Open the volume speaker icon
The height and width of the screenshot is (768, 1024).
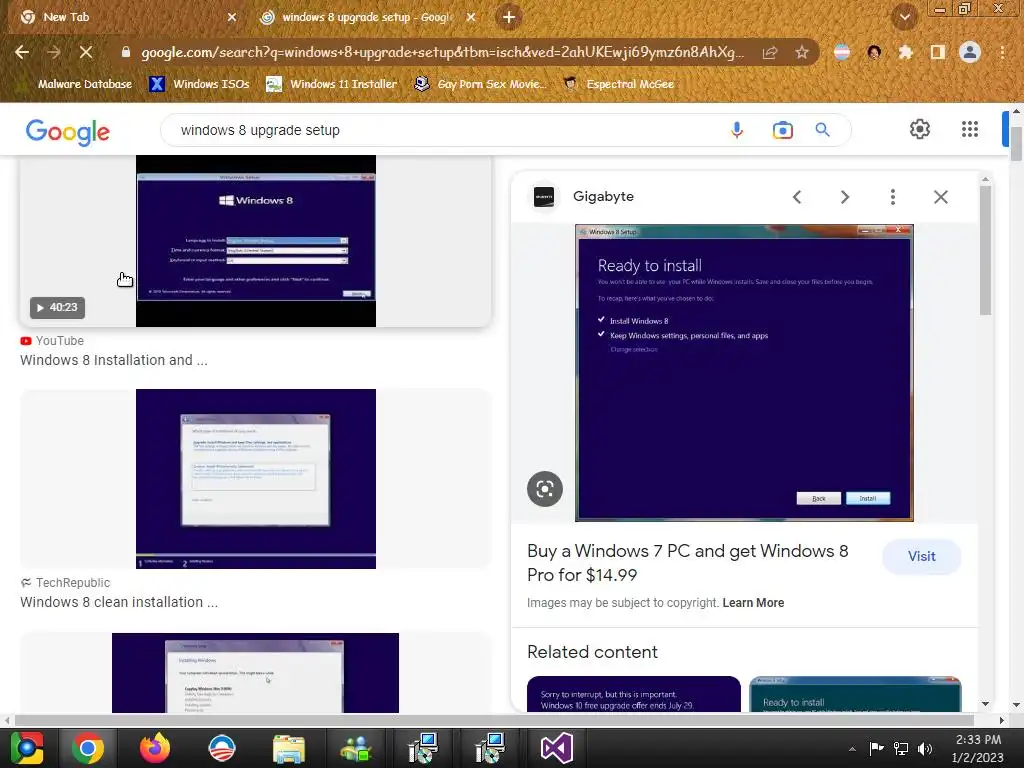click(x=925, y=748)
